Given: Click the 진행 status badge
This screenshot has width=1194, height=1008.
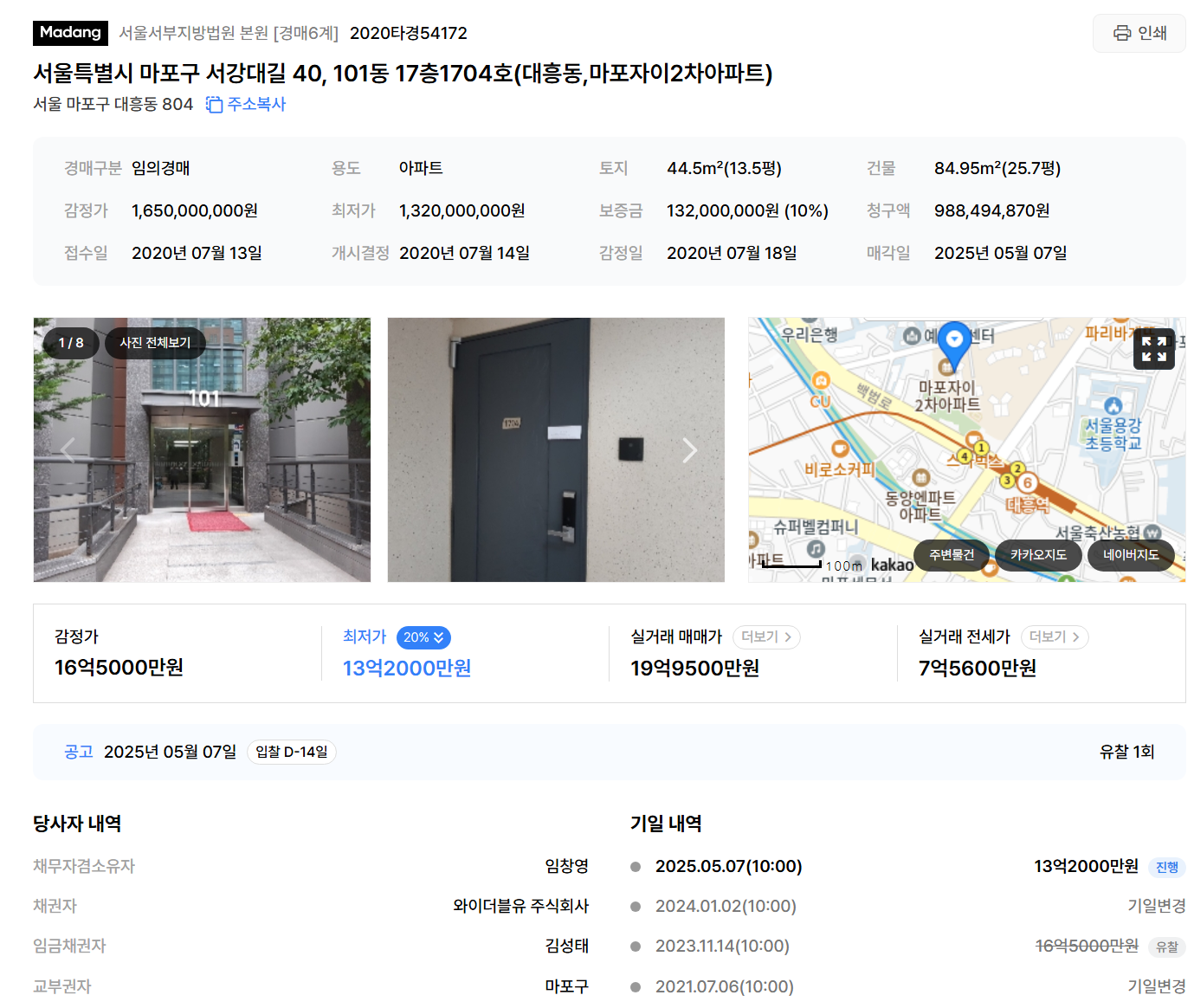Looking at the screenshot, I should pos(1166,867).
